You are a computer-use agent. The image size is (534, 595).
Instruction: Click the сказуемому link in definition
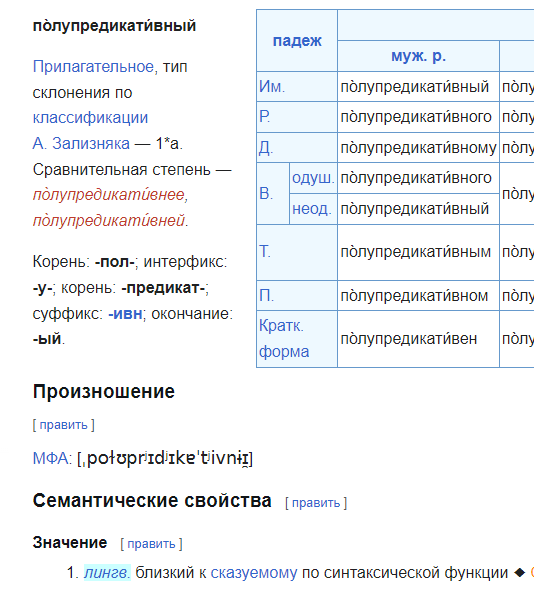click(254, 573)
